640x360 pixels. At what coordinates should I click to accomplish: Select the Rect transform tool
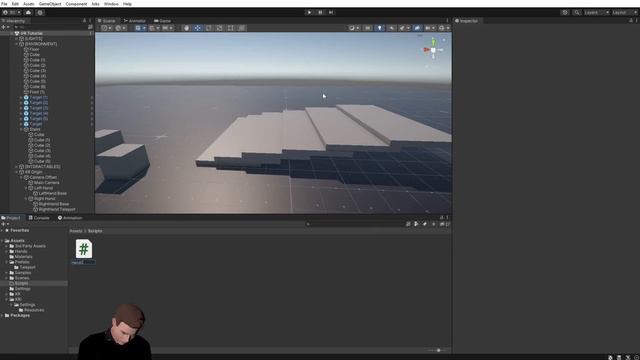(231, 28)
